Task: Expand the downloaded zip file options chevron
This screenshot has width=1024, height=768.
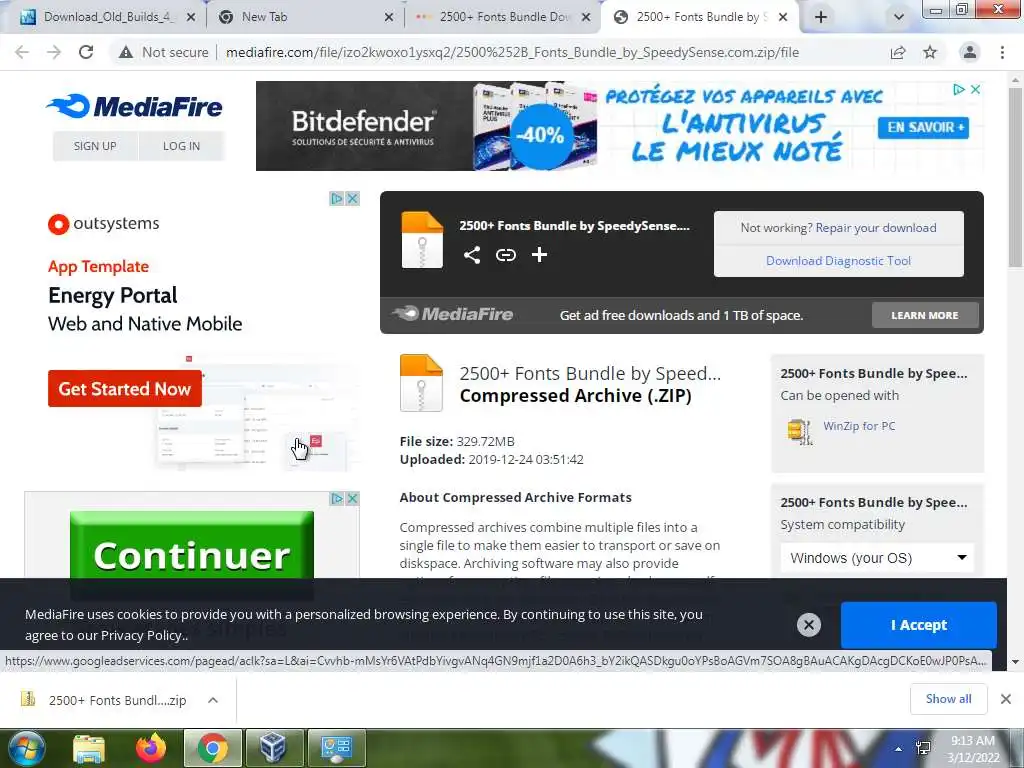Action: pyautogui.click(x=213, y=700)
